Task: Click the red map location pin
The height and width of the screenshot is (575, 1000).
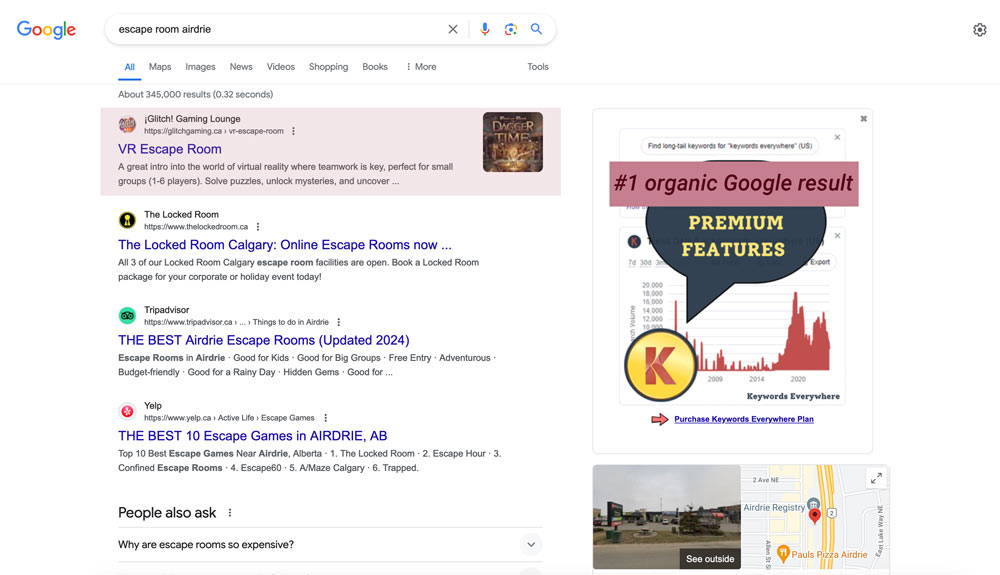Action: point(814,516)
